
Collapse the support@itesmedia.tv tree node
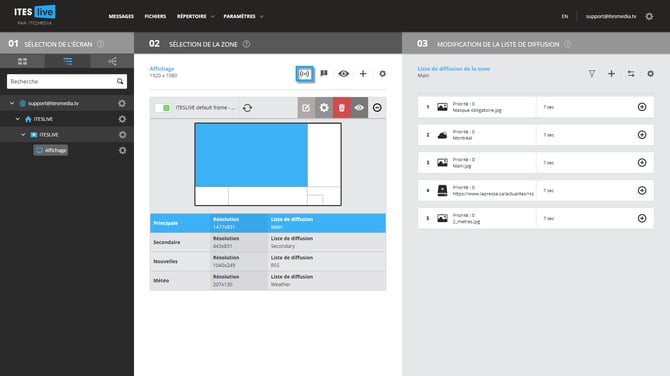tap(12, 103)
